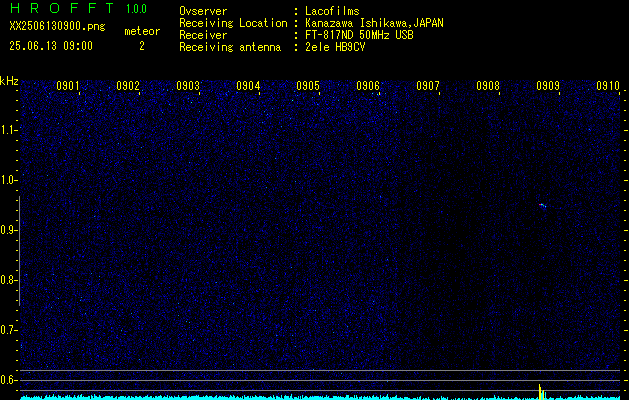This screenshot has width=629, height=400.
Task: Click the Receiver label
Action: [x=203, y=35]
